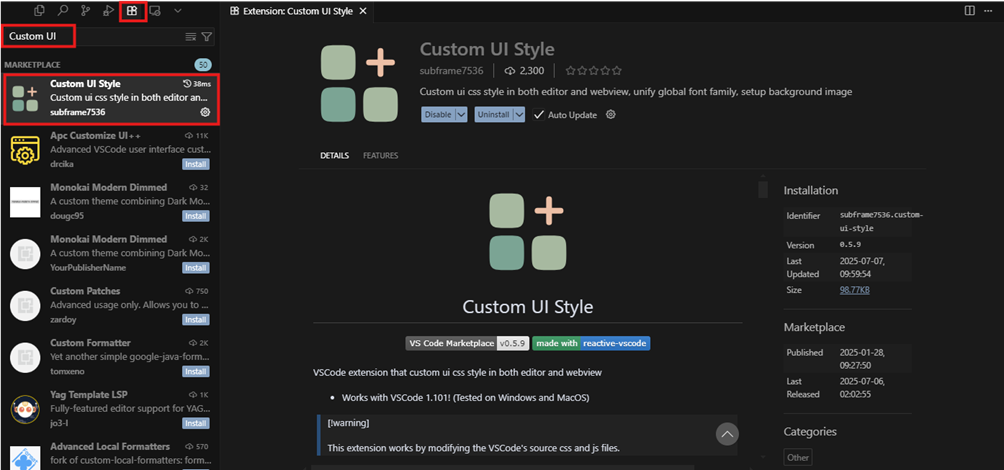1004x470 pixels.
Task: Open the extensions filter funnel icon
Action: pos(206,37)
